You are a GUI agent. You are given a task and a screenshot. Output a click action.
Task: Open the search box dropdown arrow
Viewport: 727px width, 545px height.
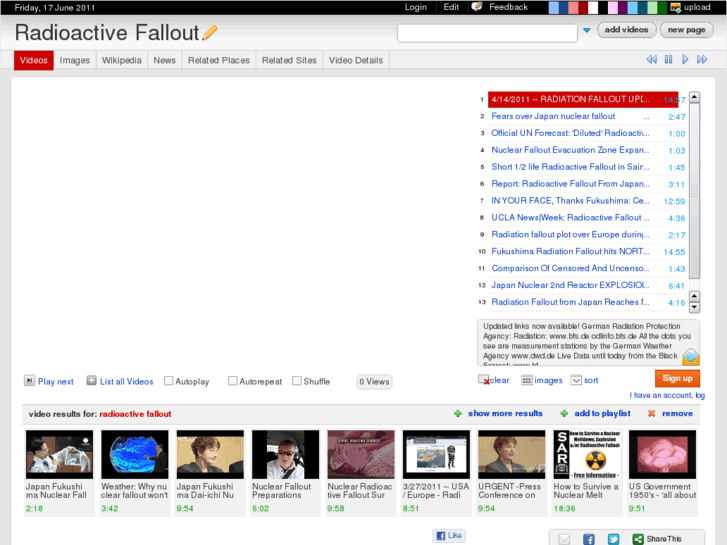tap(586, 31)
